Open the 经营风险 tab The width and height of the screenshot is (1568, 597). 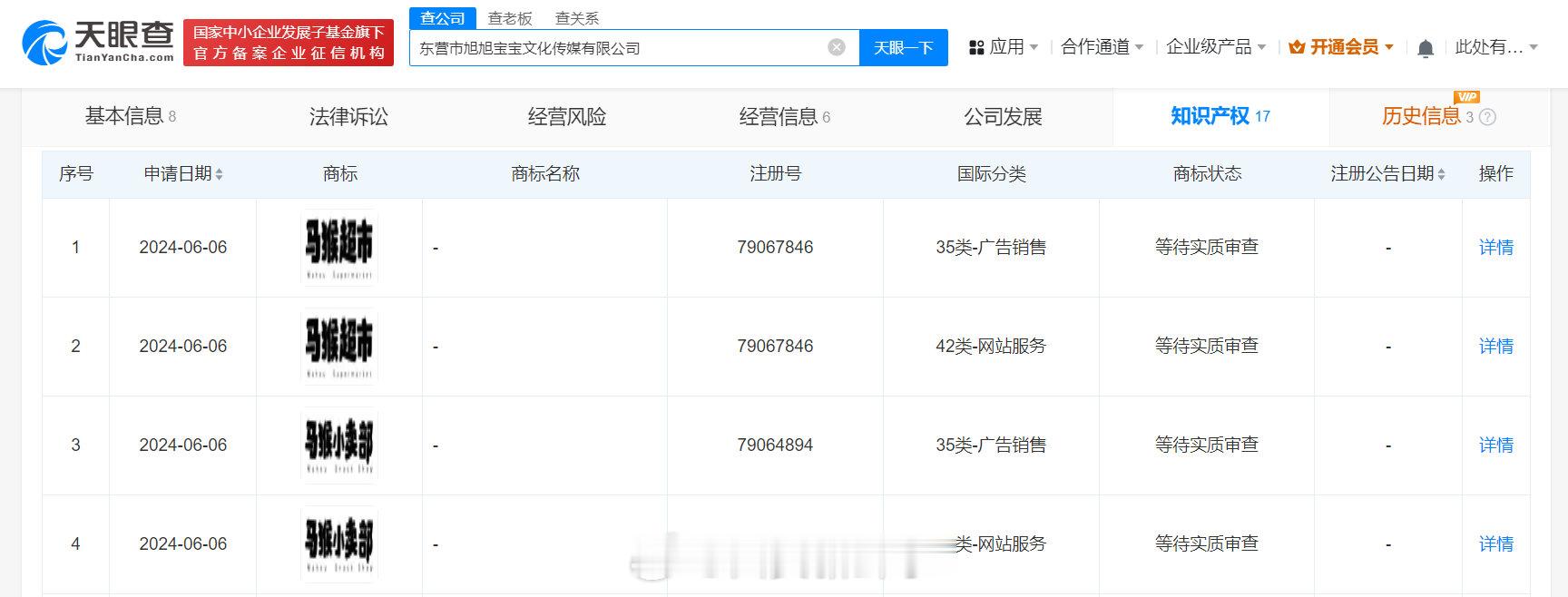(x=567, y=116)
